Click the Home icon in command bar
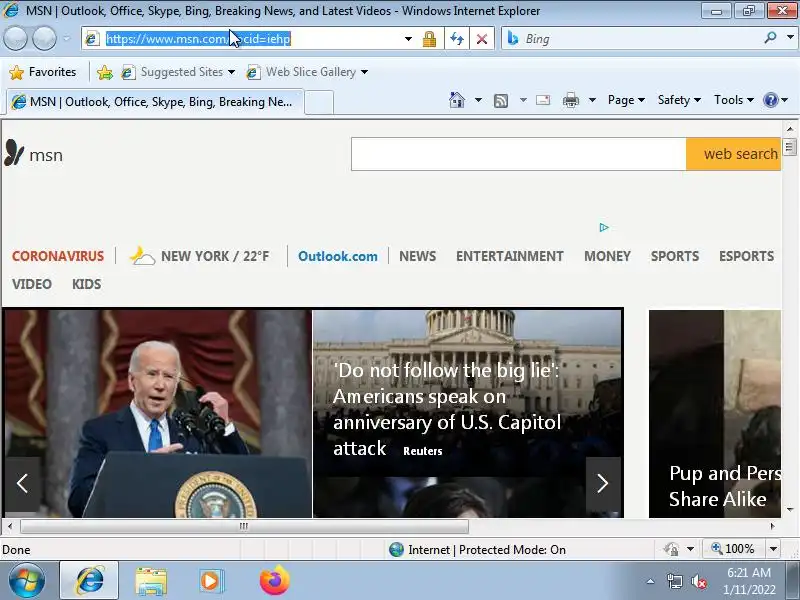The image size is (800, 600). click(457, 100)
